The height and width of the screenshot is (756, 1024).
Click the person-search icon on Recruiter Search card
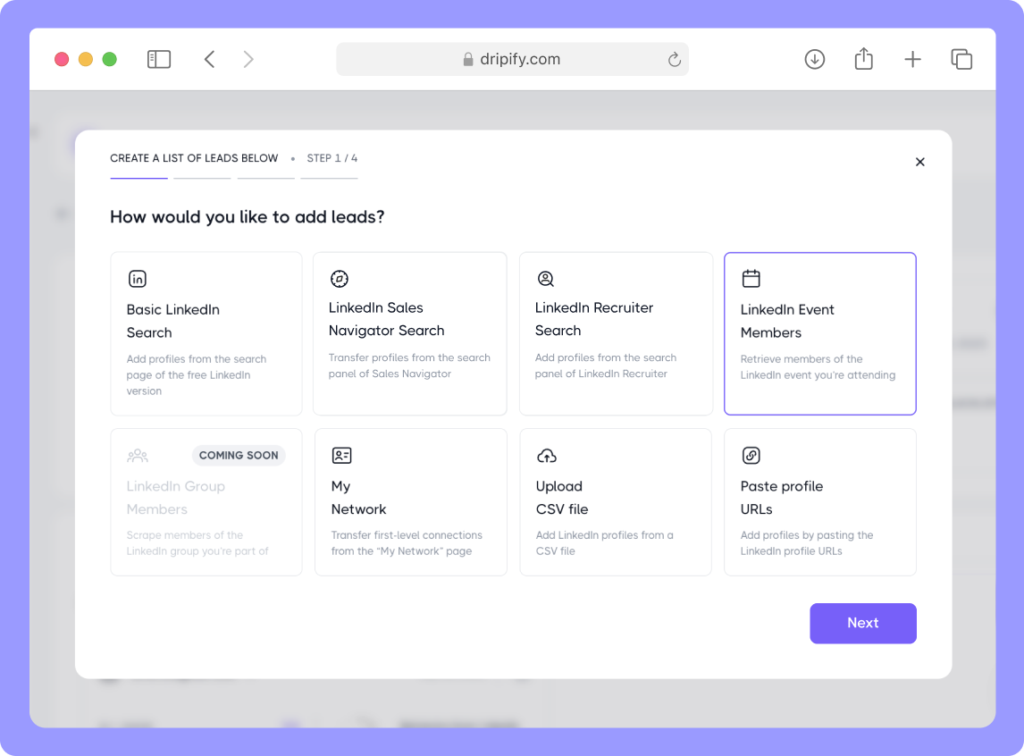pos(545,279)
